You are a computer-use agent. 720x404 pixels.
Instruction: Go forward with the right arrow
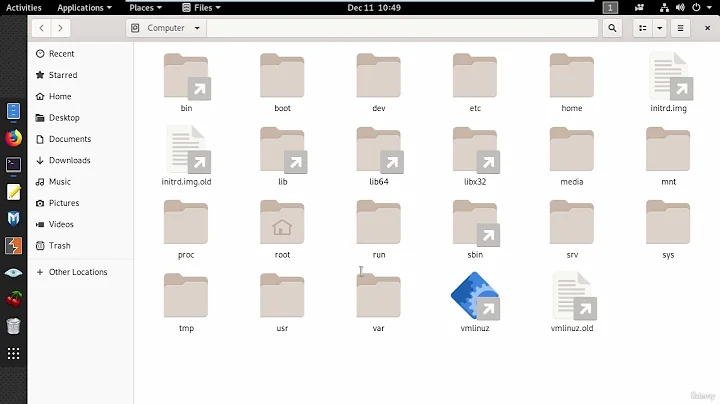pyautogui.click(x=60, y=28)
